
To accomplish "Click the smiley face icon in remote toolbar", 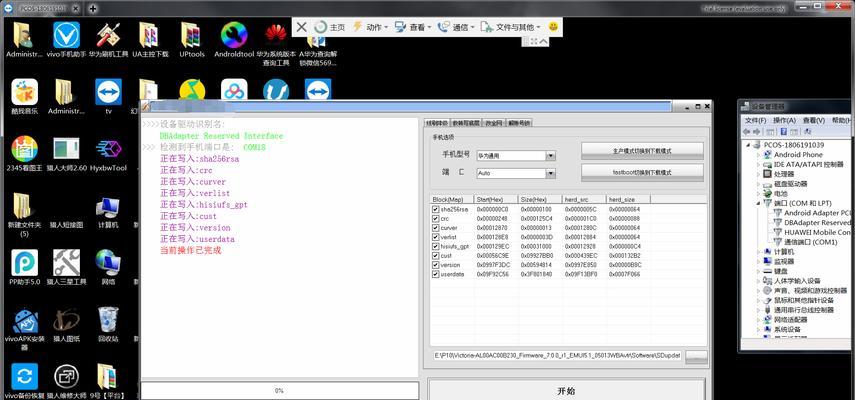I will click(x=553, y=26).
